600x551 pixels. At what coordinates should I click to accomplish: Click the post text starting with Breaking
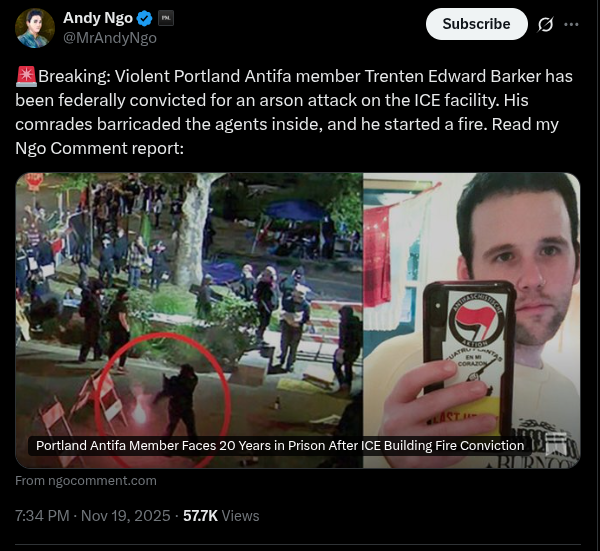[294, 112]
